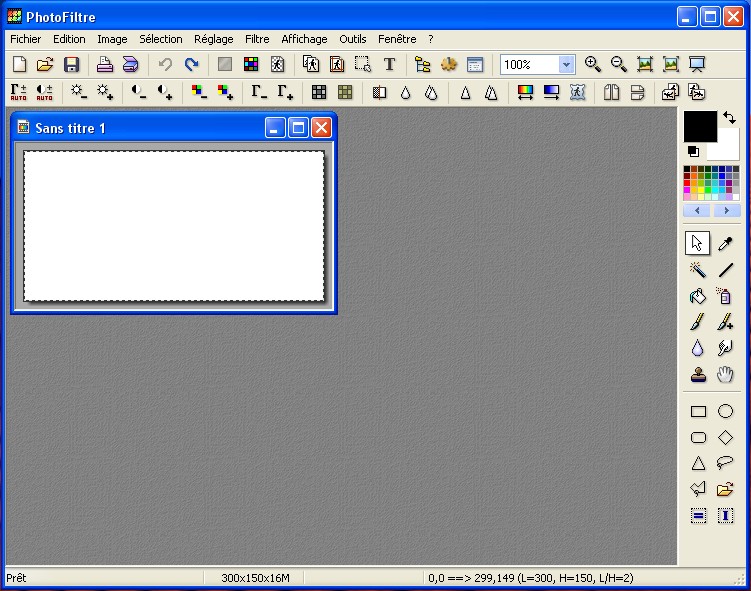Click the Scanner import icon

(130, 64)
